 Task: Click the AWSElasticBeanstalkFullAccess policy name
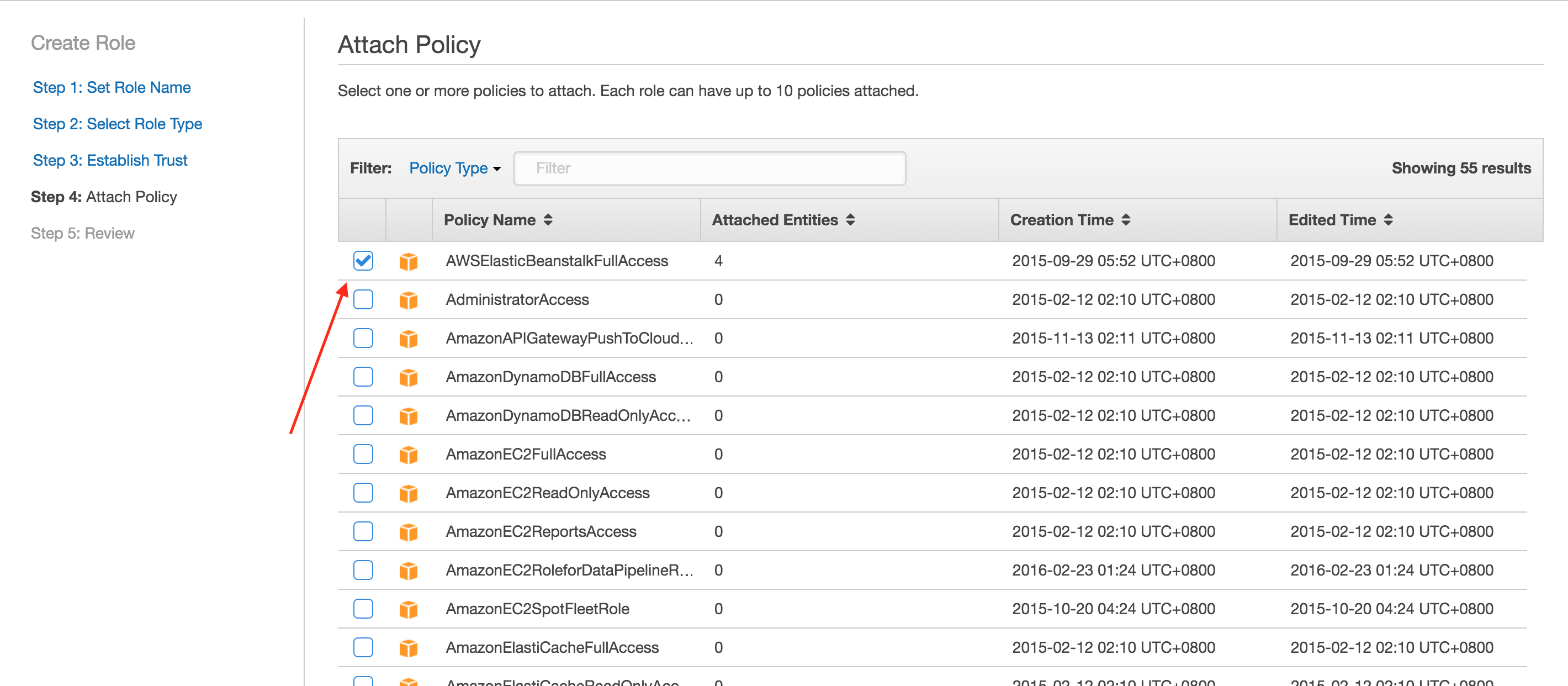coord(557,261)
